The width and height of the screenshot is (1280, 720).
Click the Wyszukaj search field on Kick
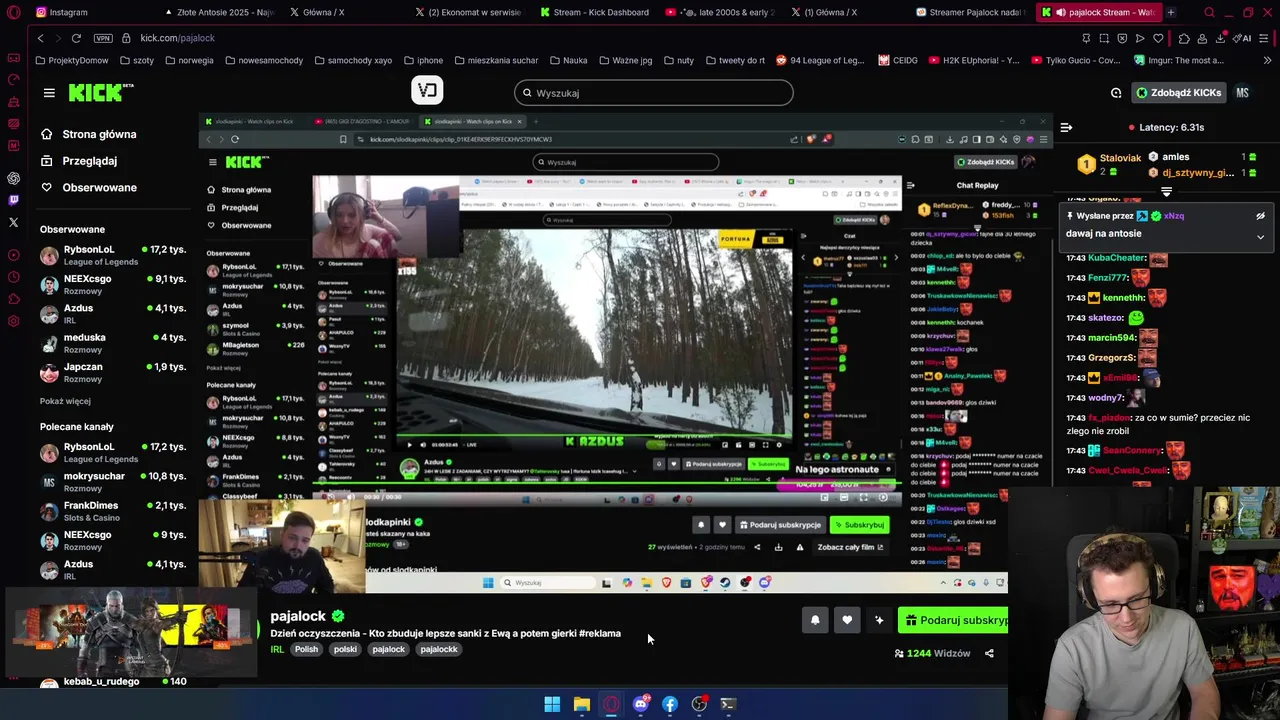click(654, 93)
